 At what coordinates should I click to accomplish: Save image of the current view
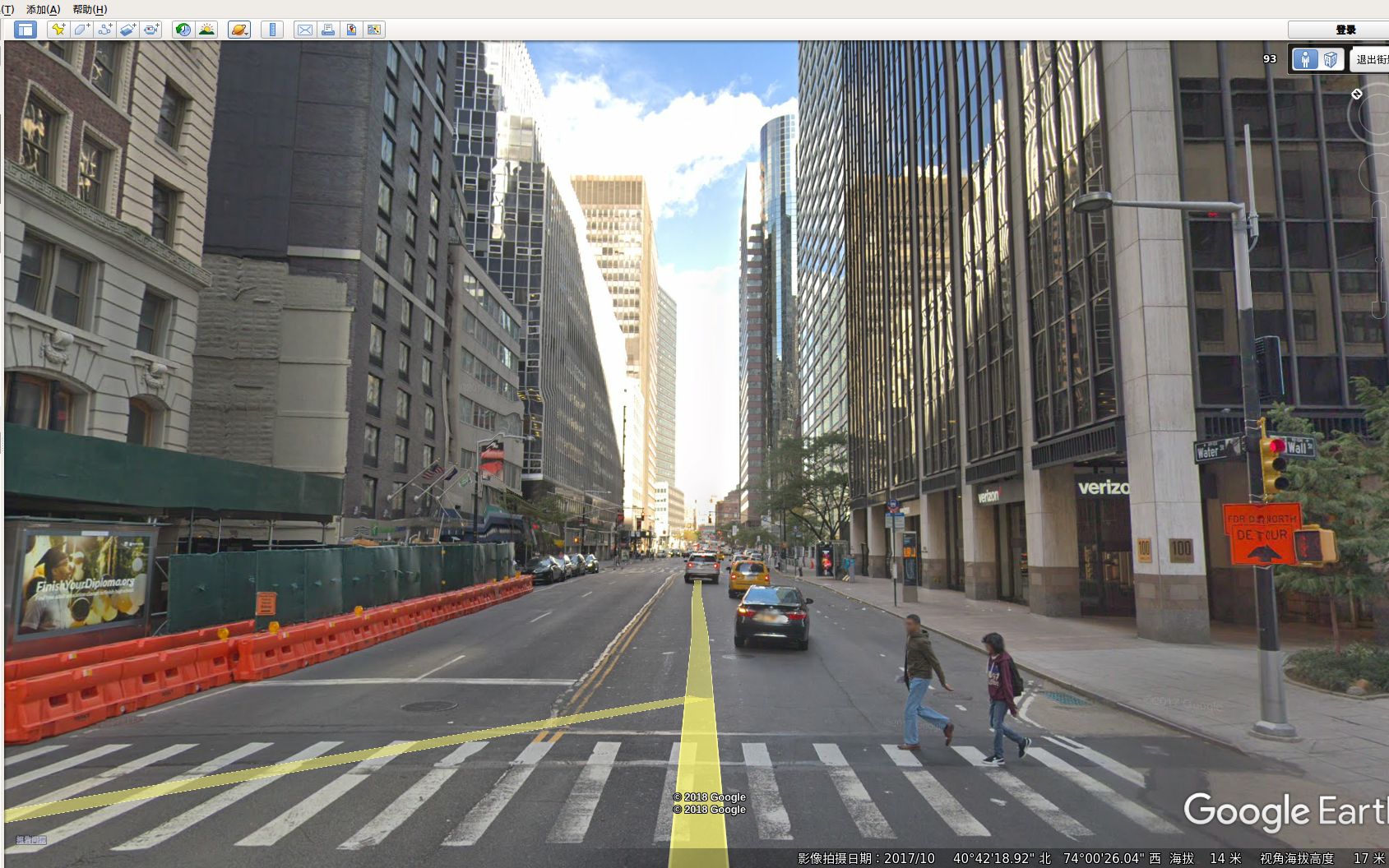point(351,30)
